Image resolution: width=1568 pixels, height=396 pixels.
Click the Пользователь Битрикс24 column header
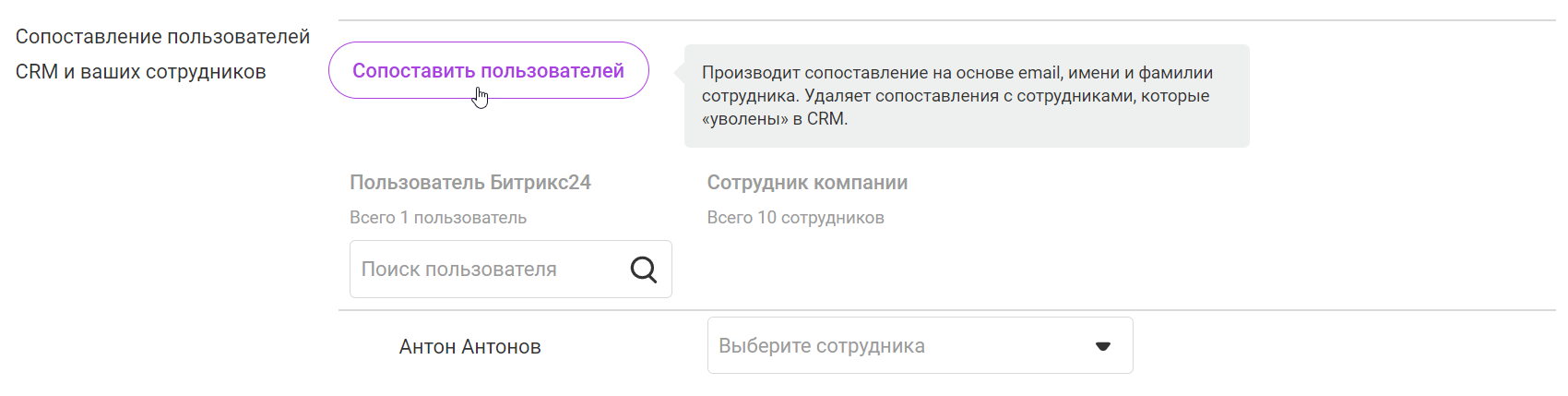(469, 183)
